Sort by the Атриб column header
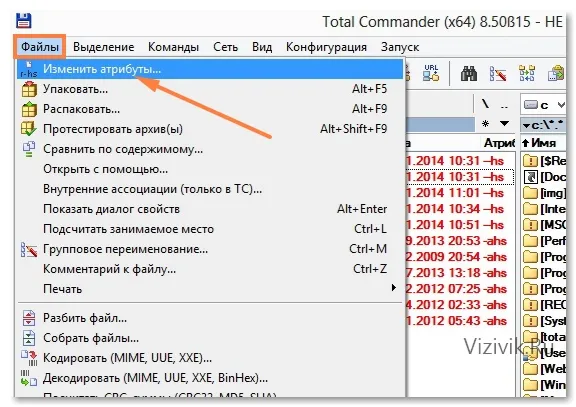576x407 pixels. coord(499,143)
